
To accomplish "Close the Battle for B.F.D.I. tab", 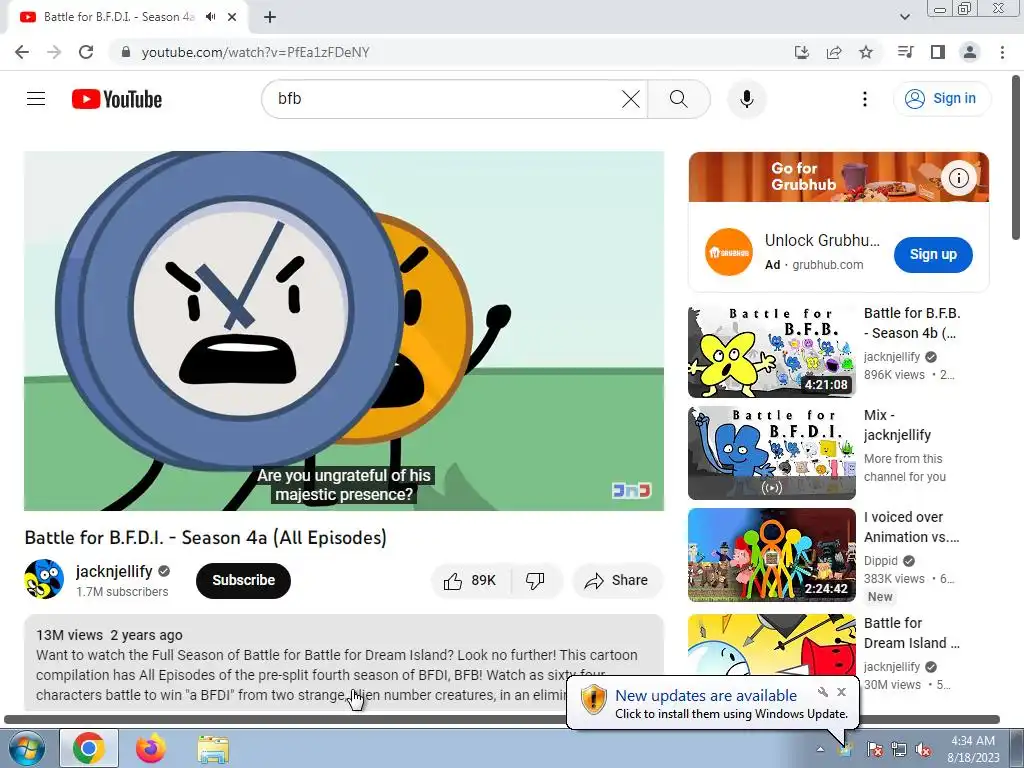I will click(232, 17).
